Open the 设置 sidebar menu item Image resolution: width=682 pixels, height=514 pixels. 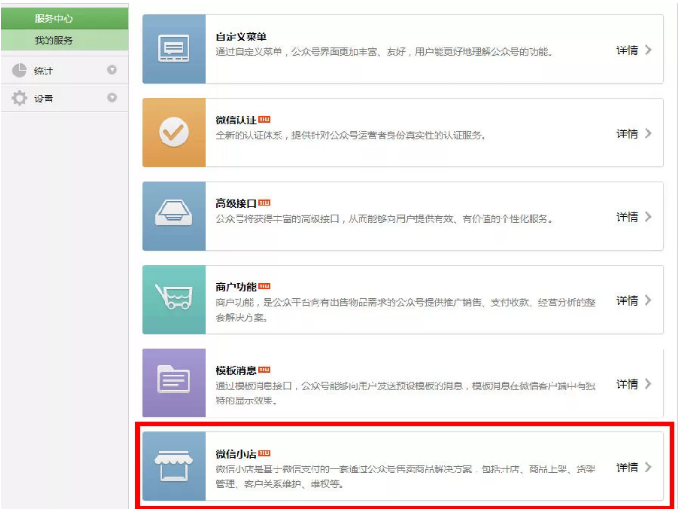[x=64, y=98]
